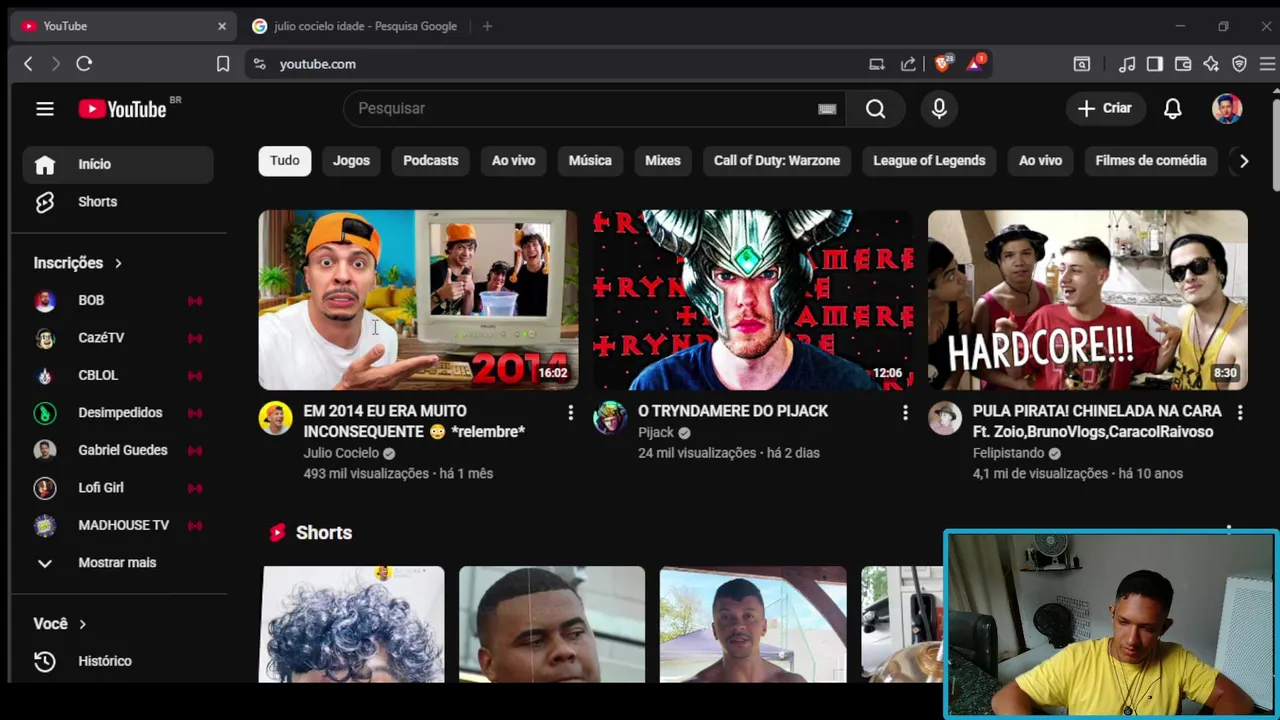Switch to the Google search browser tab
Screen dimensions: 1280x720
click(355, 26)
